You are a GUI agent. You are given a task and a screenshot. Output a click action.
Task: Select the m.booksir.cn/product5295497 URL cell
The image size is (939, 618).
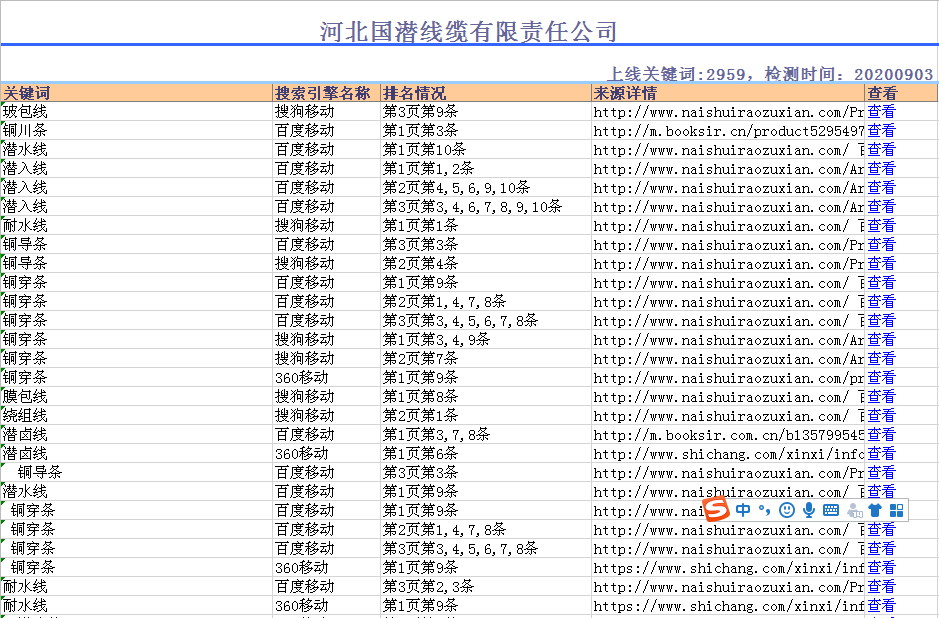click(728, 131)
